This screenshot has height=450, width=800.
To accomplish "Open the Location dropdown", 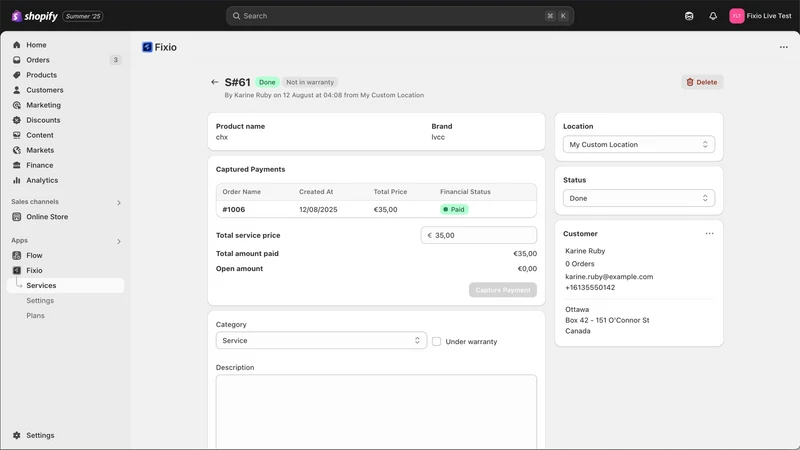I will (x=639, y=144).
